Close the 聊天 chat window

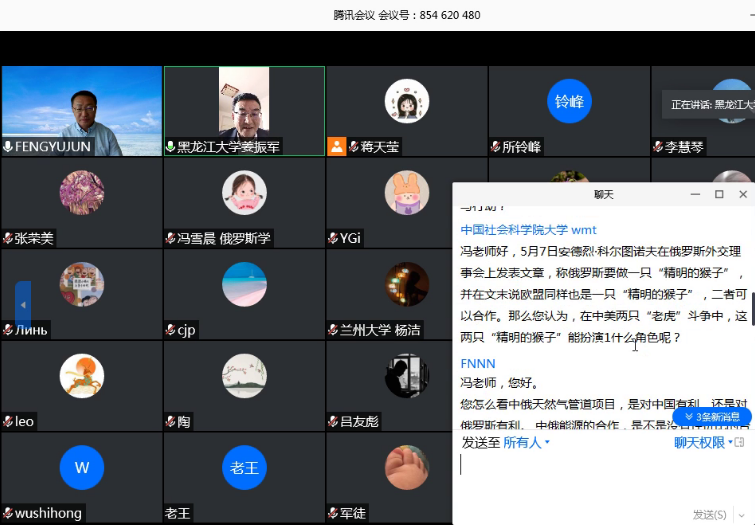(743, 194)
